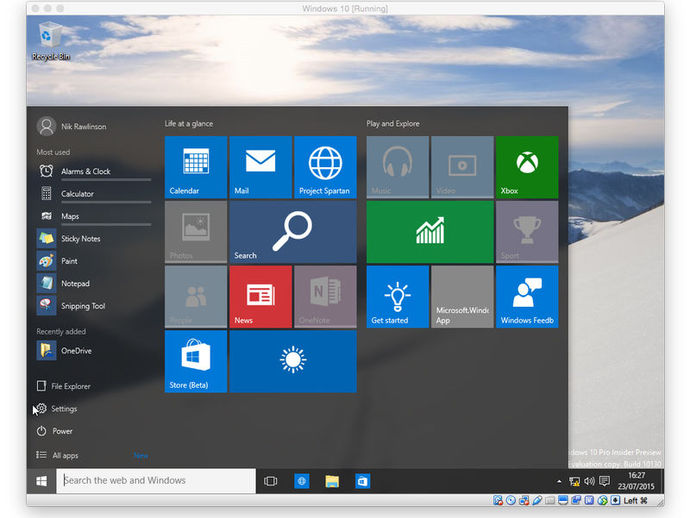Open the News tile
Image resolution: width=690 pixels, height=518 pixels.
[x=261, y=297]
